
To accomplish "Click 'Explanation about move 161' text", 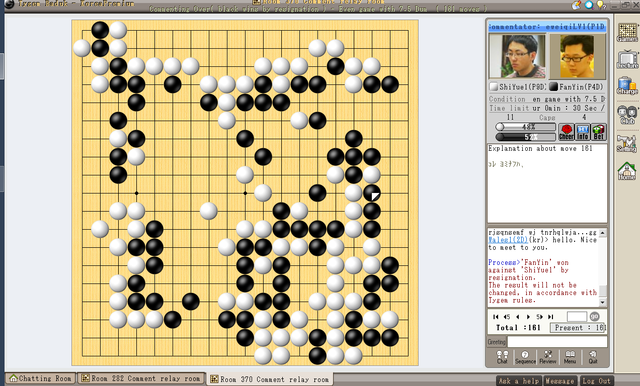I will click(x=540, y=149).
